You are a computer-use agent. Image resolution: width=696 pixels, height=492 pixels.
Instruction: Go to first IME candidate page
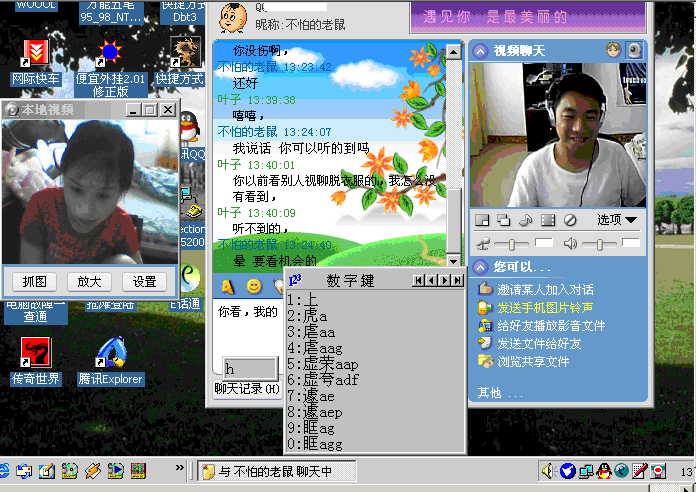click(x=418, y=280)
